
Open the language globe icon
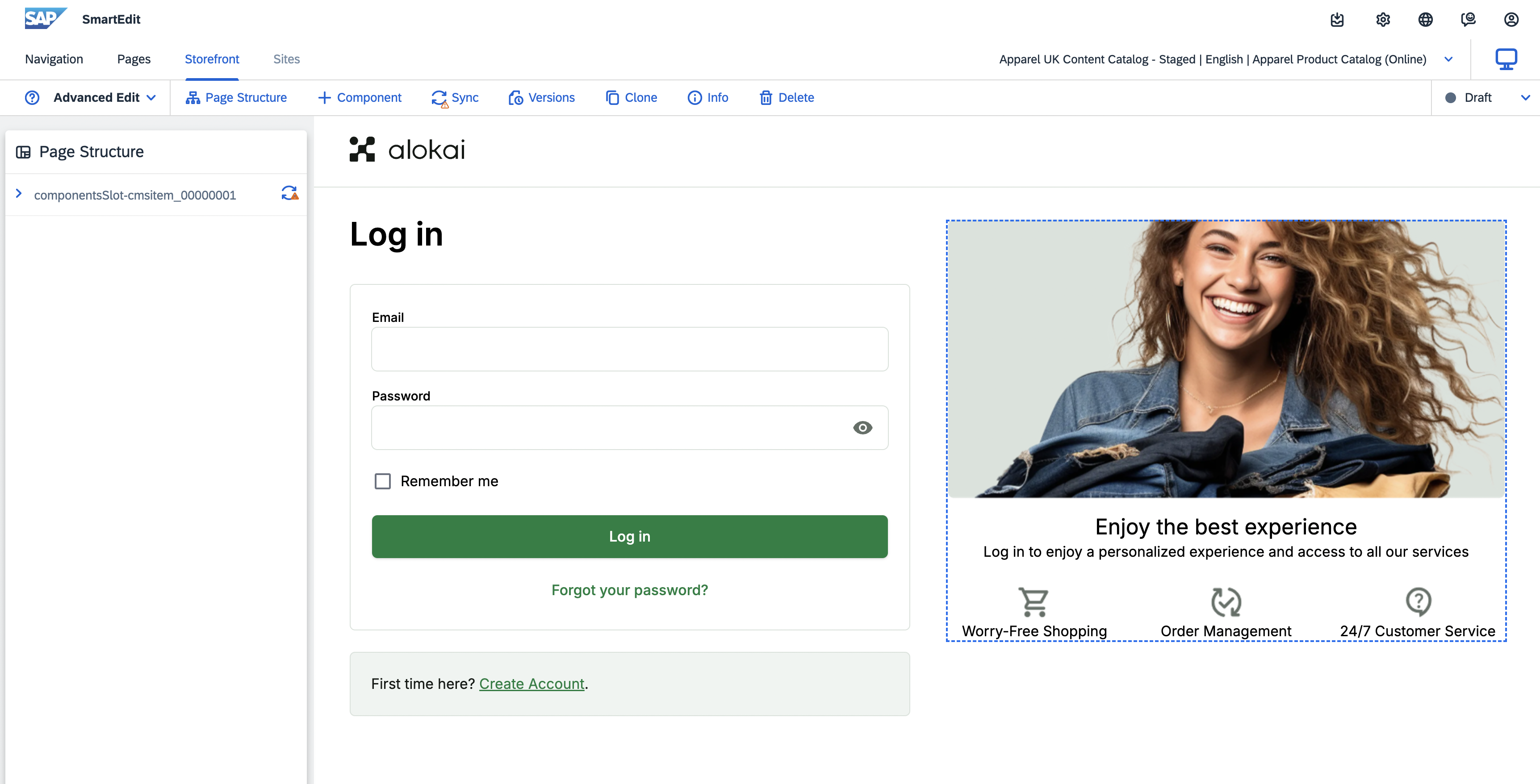point(1426,20)
